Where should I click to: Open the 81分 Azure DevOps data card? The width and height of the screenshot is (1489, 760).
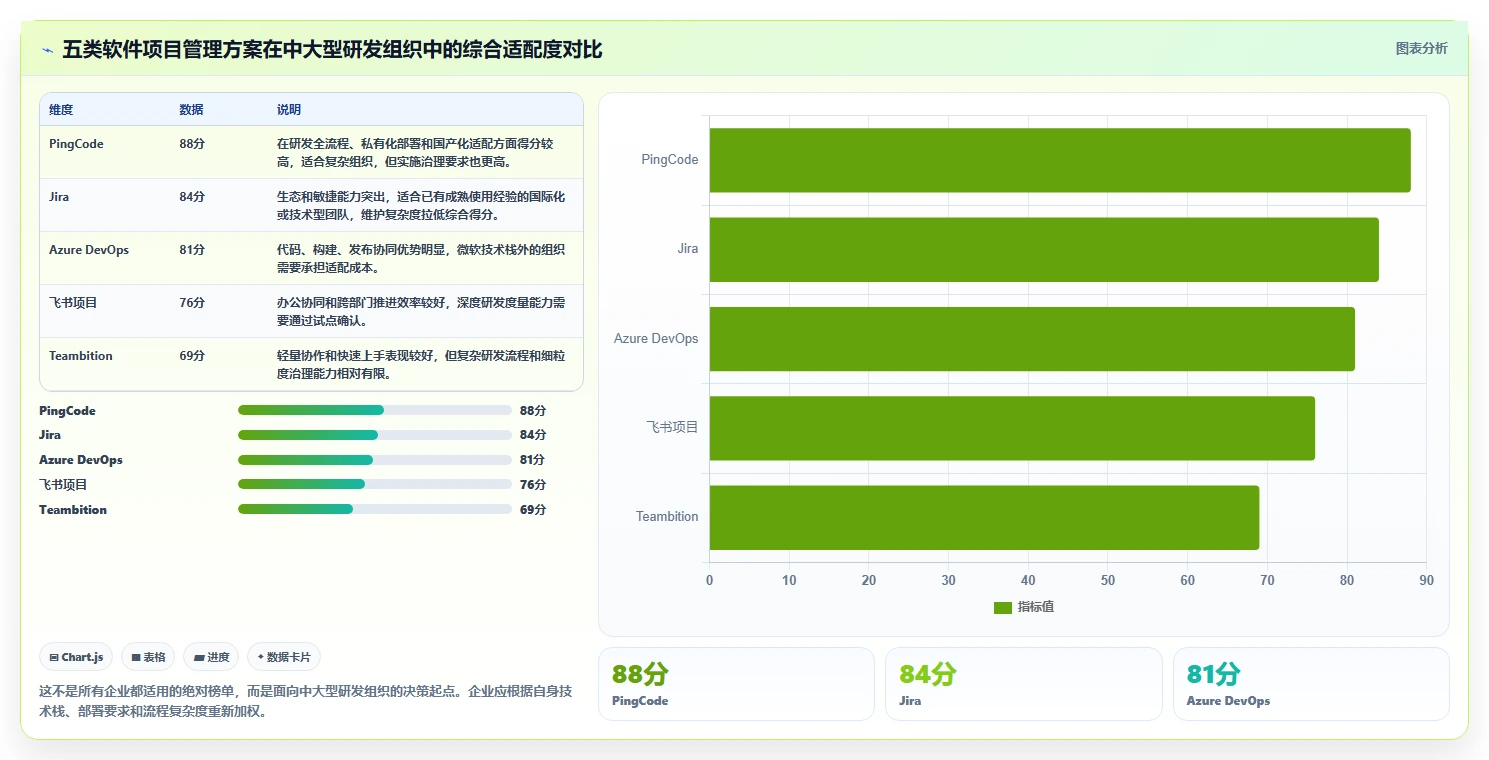pos(1311,684)
